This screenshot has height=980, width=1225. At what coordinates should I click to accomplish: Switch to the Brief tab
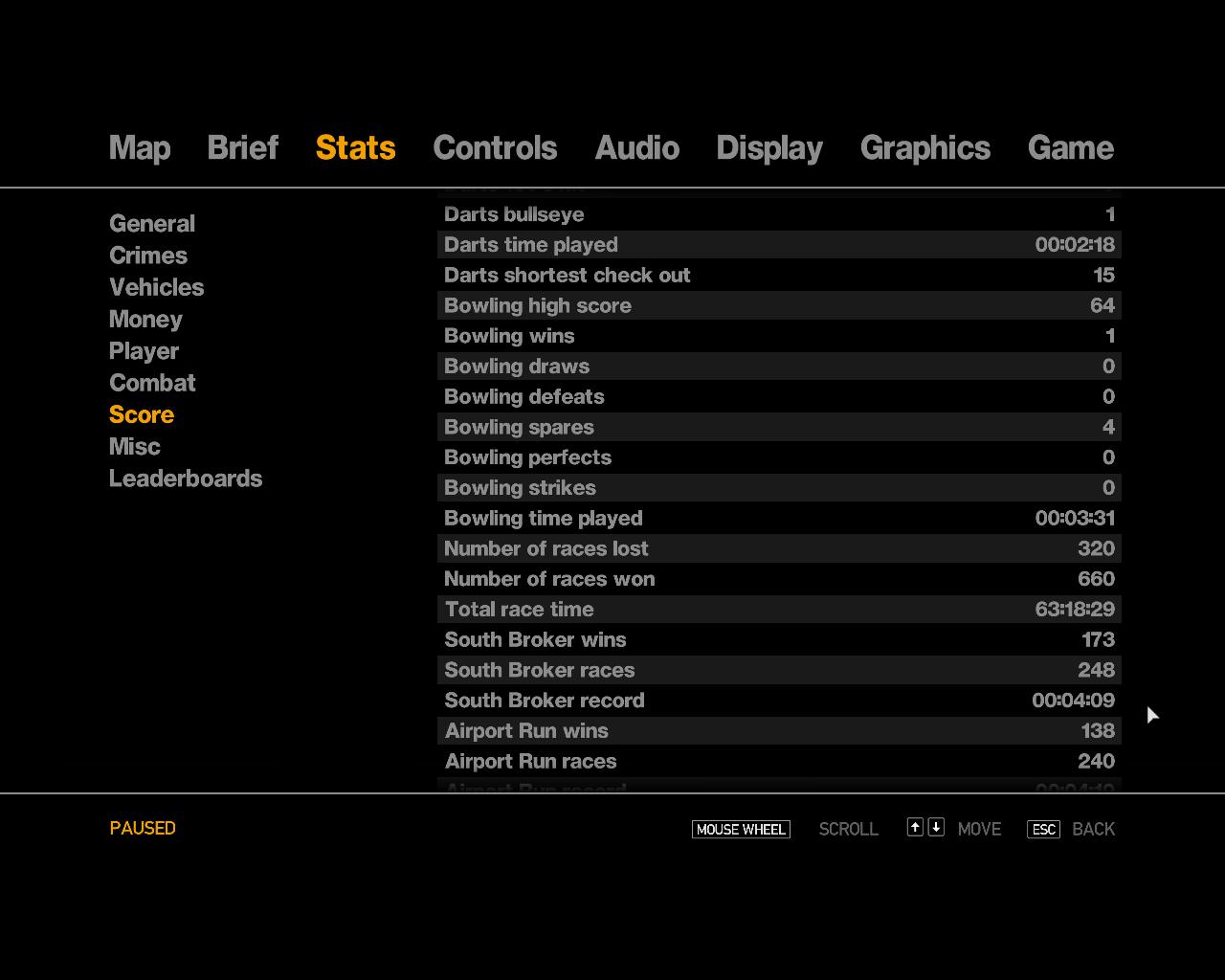point(242,148)
